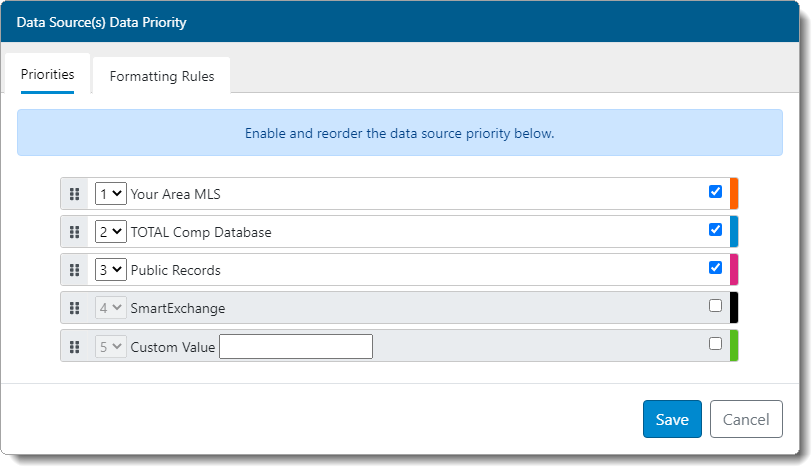Uncheck the Your Area MLS checkbox
The height and width of the screenshot is (467, 812).
coord(715,192)
